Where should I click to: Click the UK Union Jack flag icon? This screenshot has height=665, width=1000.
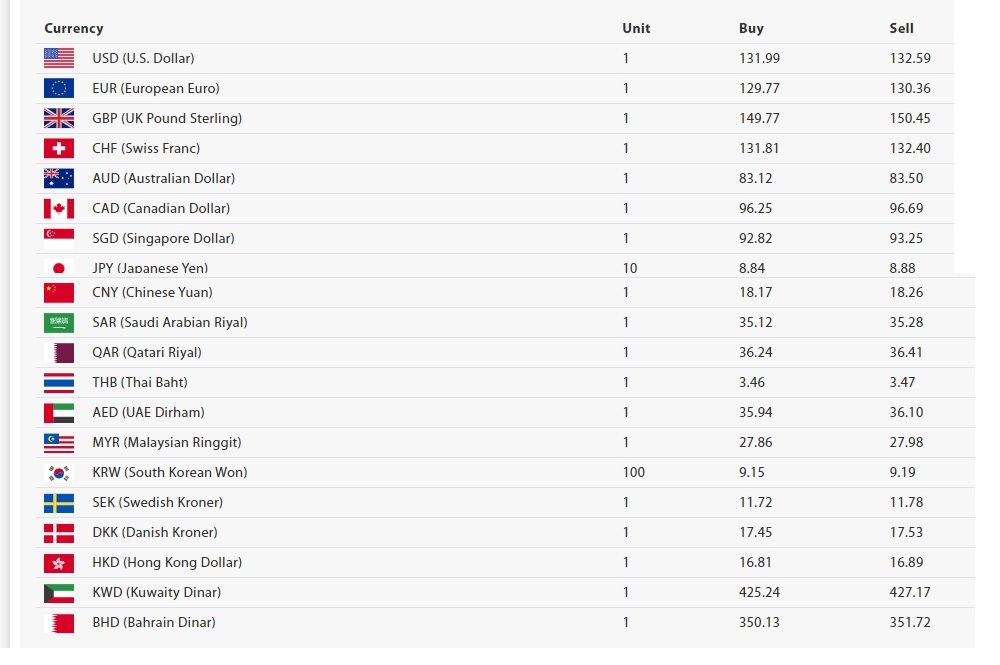click(59, 118)
